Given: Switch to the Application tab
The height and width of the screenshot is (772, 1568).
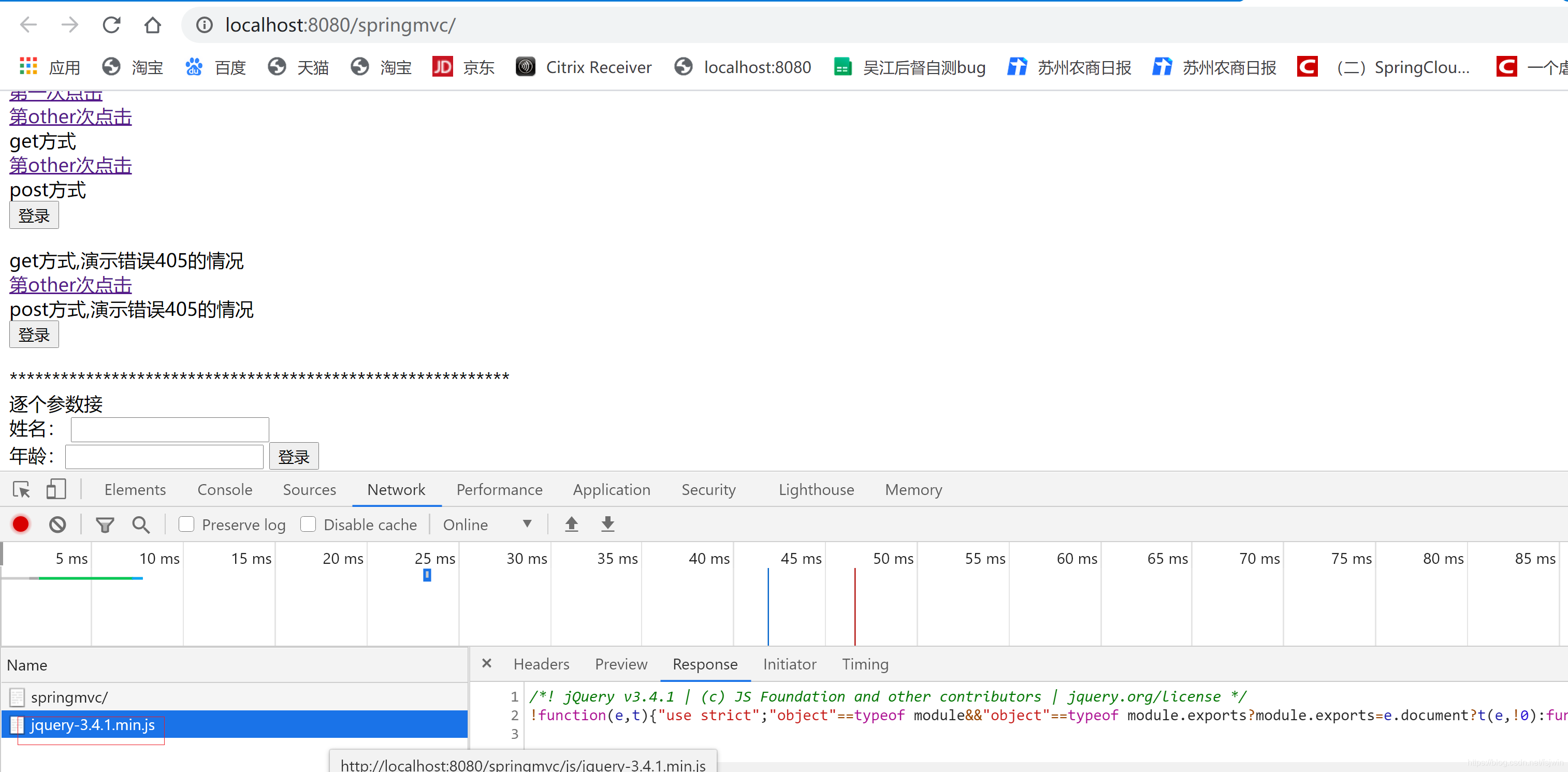Looking at the screenshot, I should coord(612,489).
